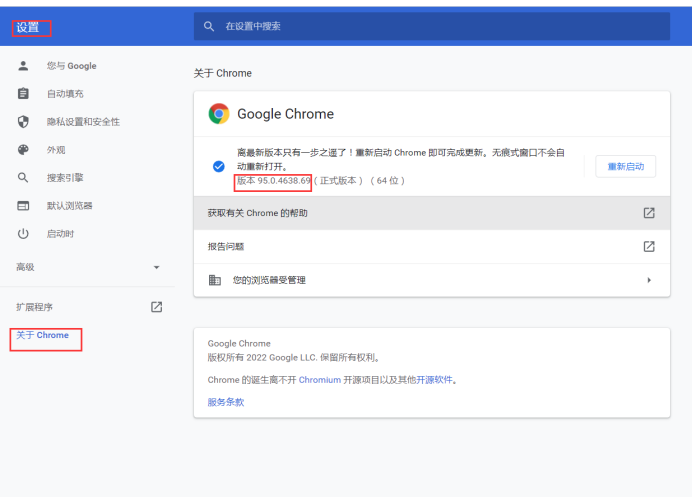This screenshot has height=498, width=692.
Task: Click the 报告问题 external link icon
Action: pos(648,246)
